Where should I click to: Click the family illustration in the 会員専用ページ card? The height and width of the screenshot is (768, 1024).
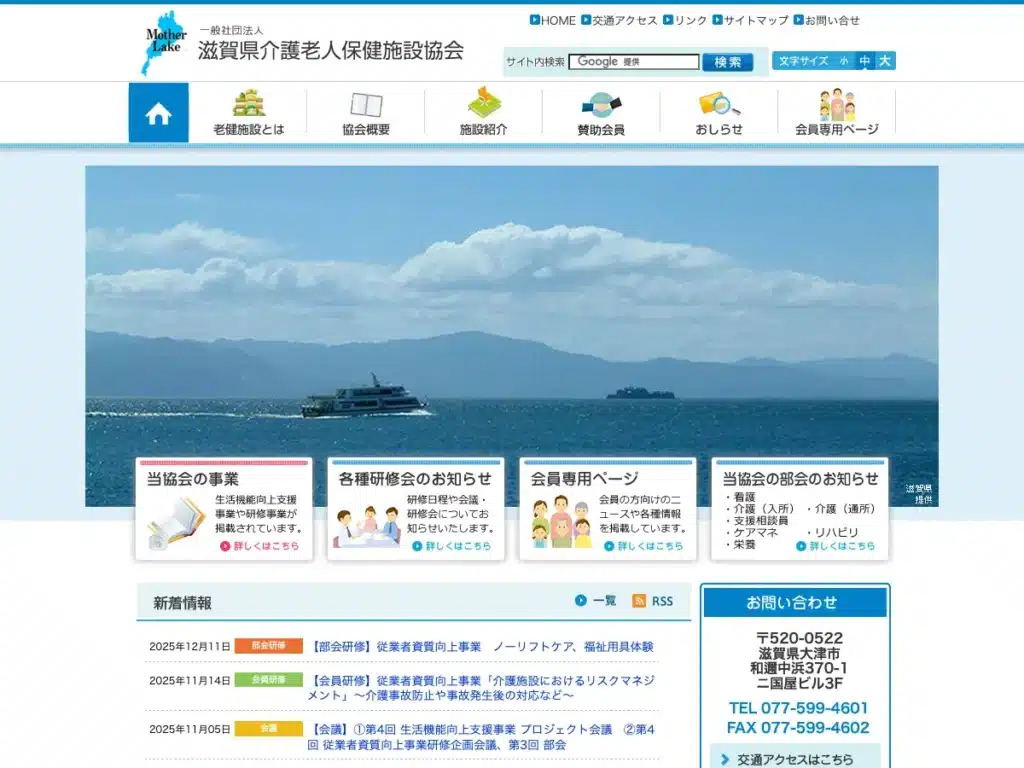(561, 521)
